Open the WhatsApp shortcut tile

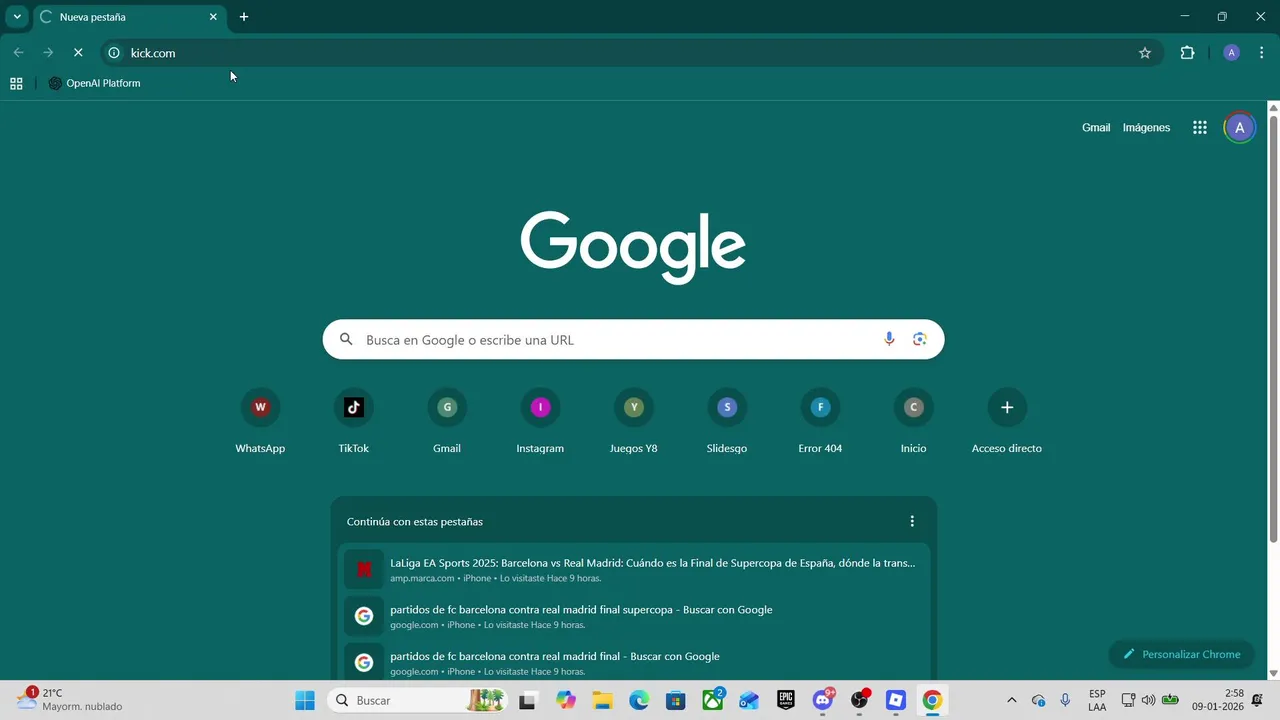260,421
